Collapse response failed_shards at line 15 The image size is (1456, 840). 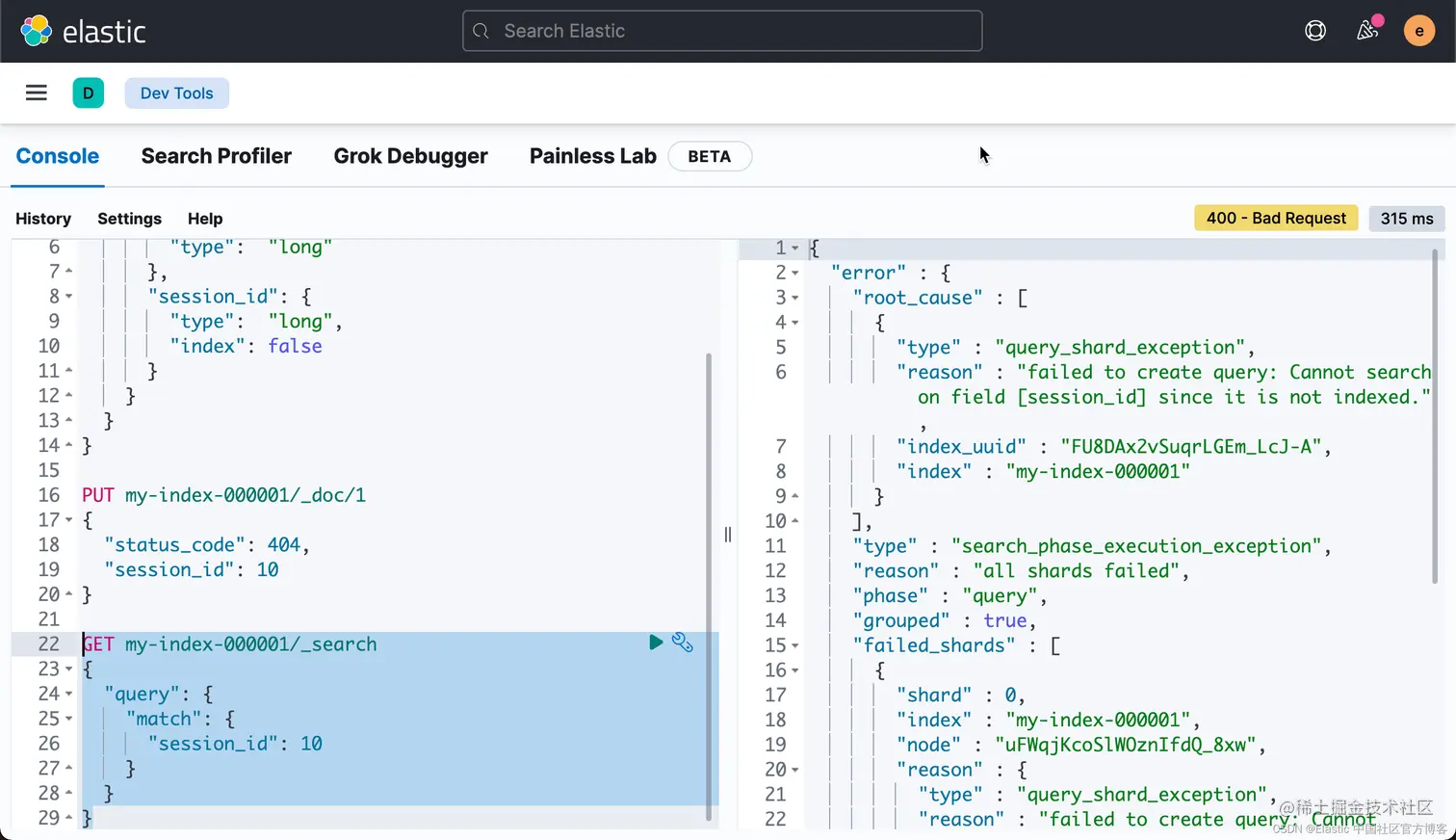795,645
